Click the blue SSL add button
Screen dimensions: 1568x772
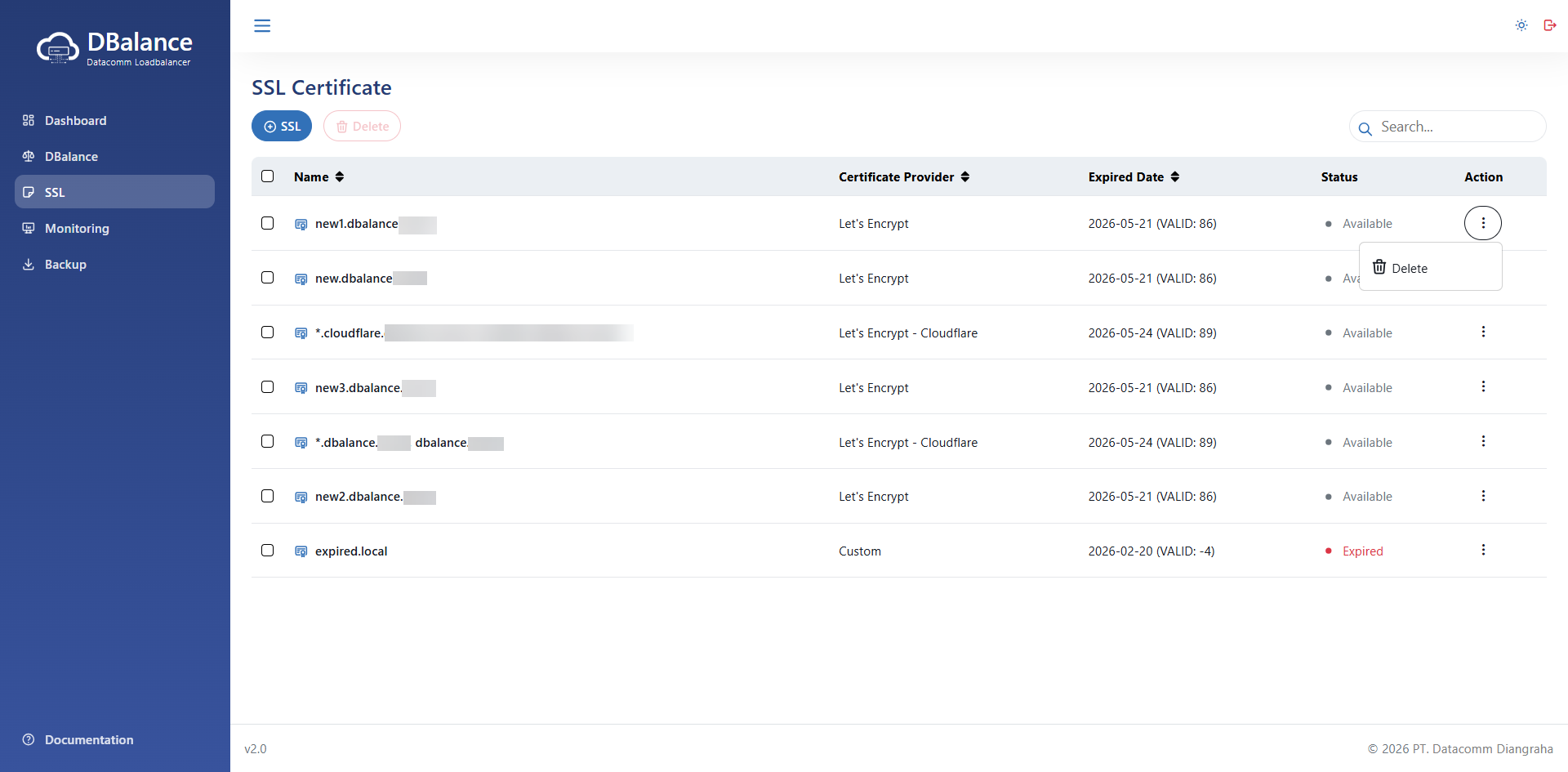coord(282,127)
